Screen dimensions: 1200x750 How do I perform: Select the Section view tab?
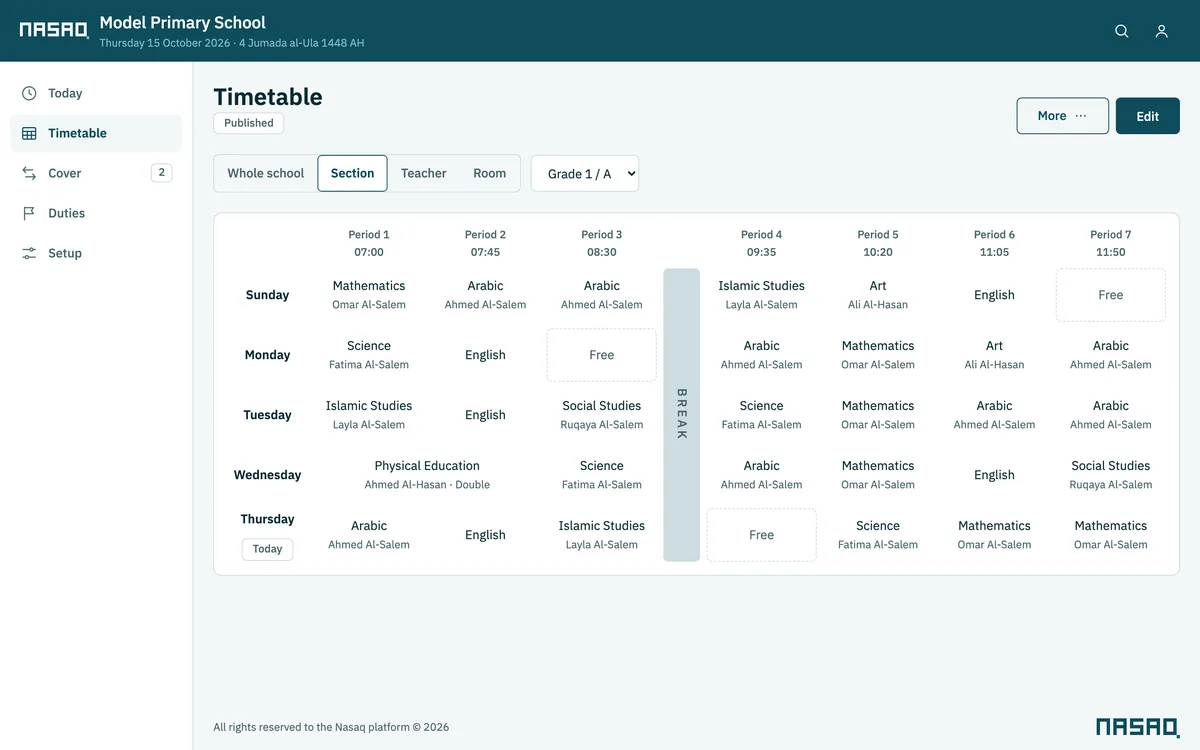coord(352,173)
